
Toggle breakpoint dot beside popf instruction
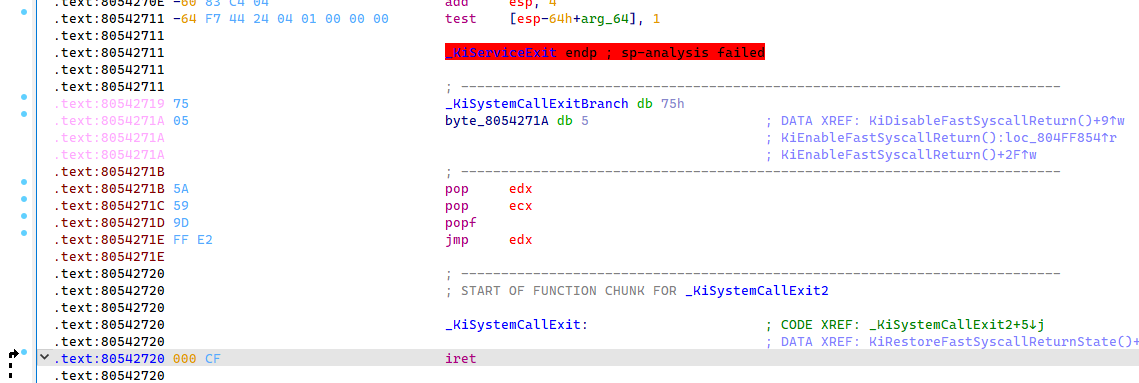[24, 216]
